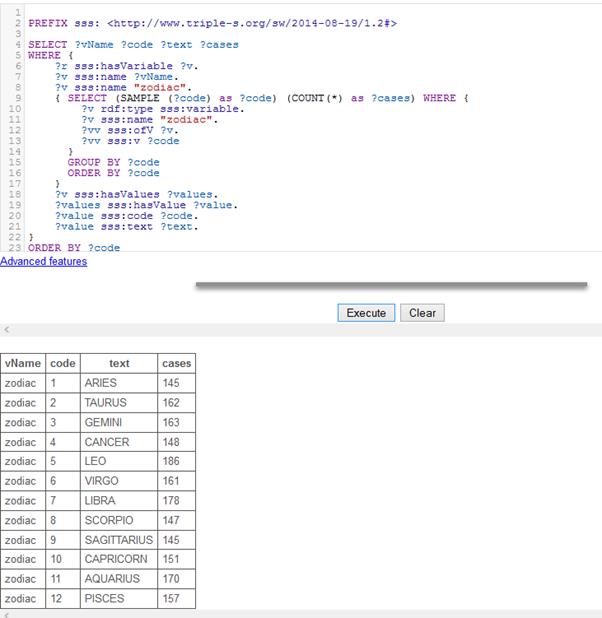The width and height of the screenshot is (602, 618).
Task: Select the CANCER cell
Action: coord(119,442)
